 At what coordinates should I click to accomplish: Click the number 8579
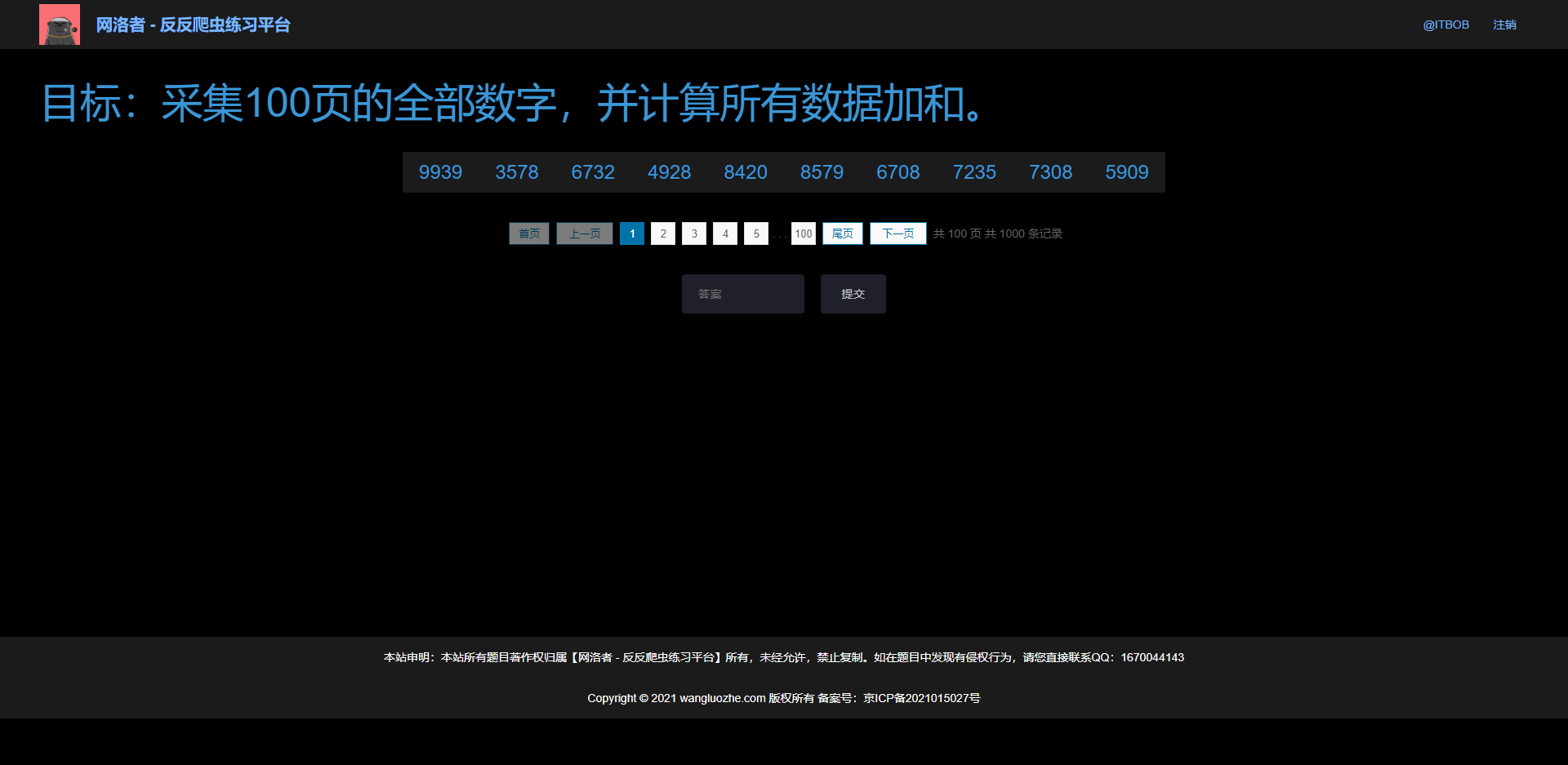822,172
